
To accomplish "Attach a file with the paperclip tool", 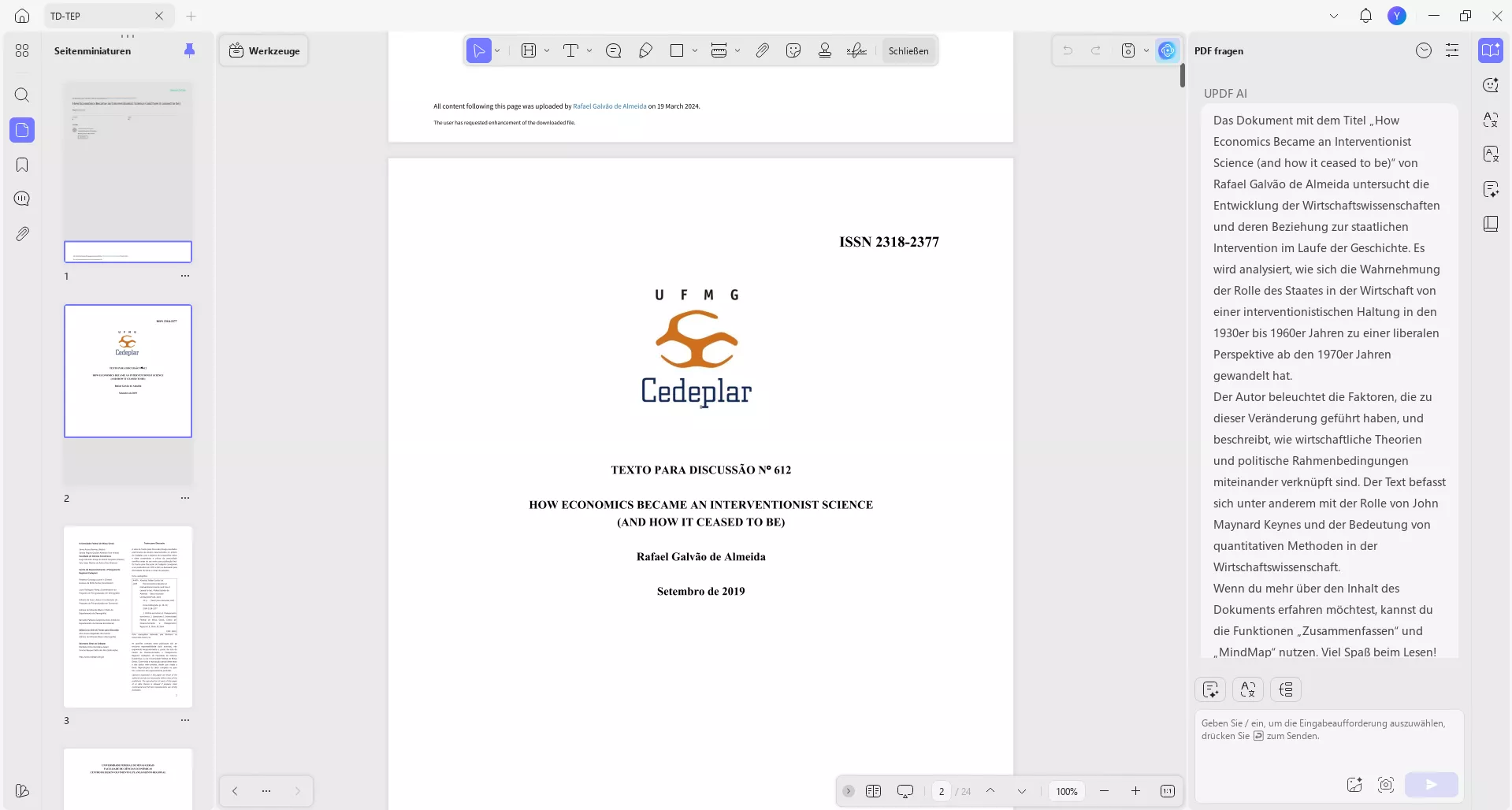I will (762, 50).
